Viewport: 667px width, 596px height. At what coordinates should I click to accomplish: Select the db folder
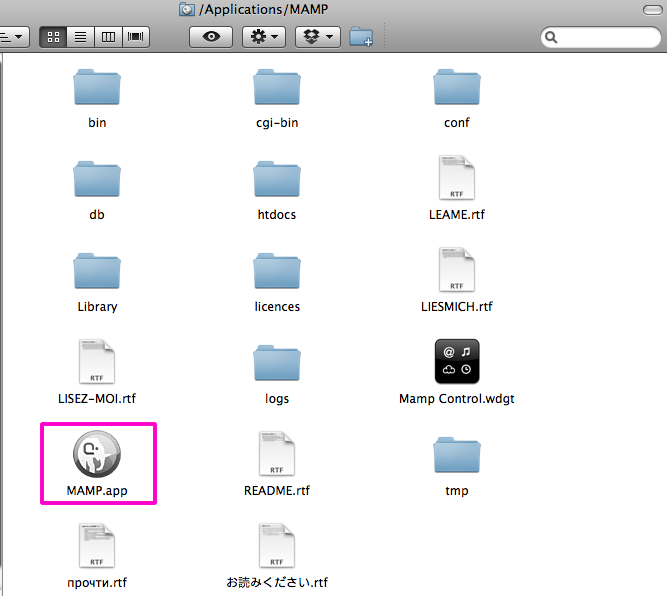point(97,179)
